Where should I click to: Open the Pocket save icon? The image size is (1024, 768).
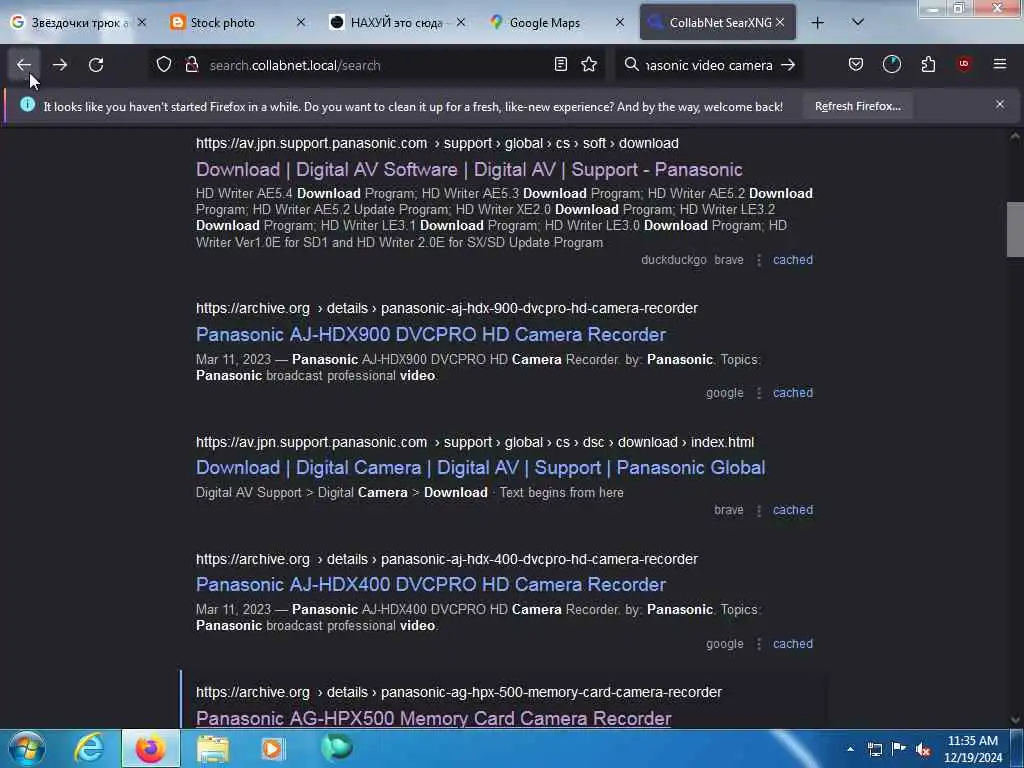[856, 65]
